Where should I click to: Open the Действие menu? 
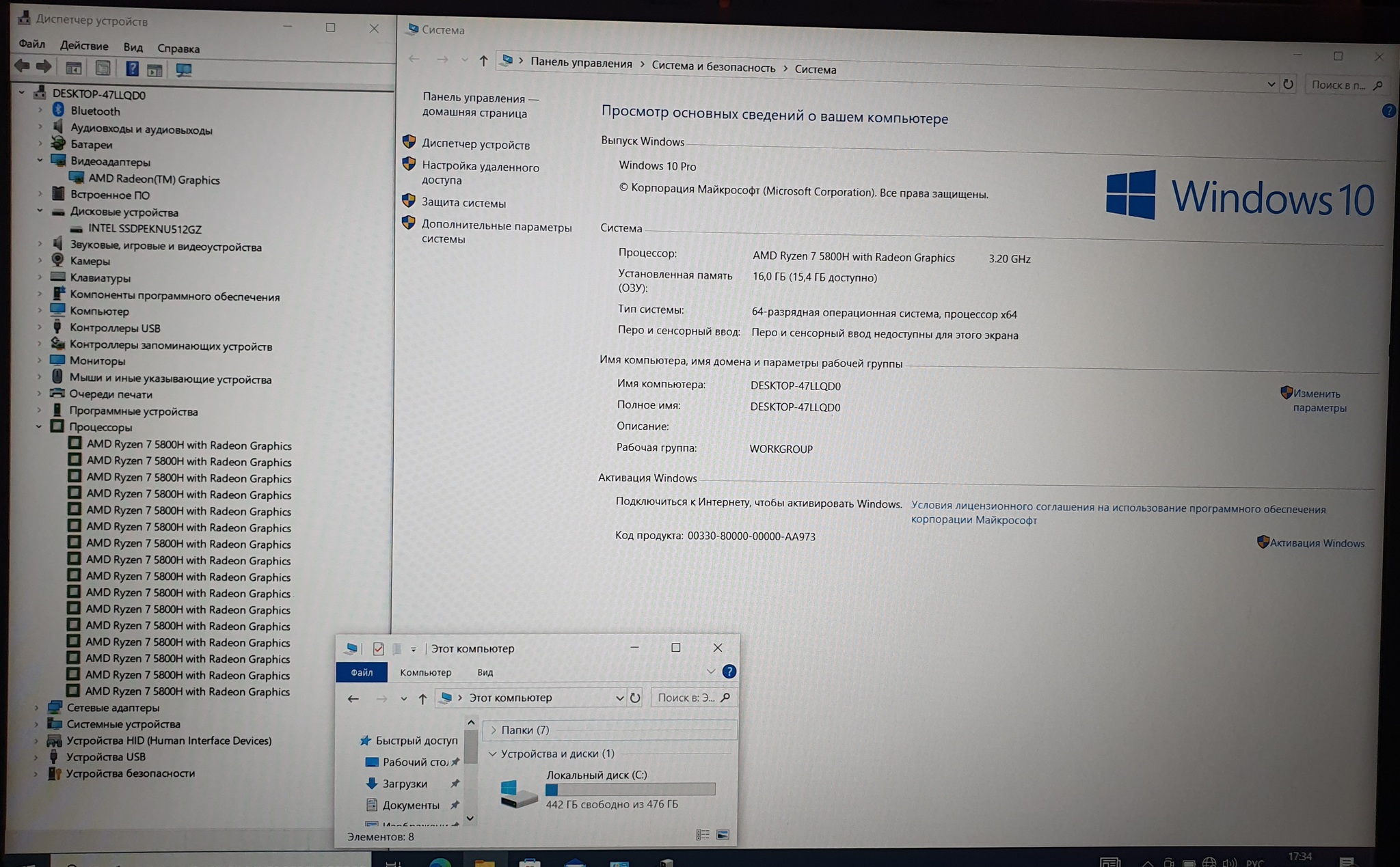(x=83, y=46)
